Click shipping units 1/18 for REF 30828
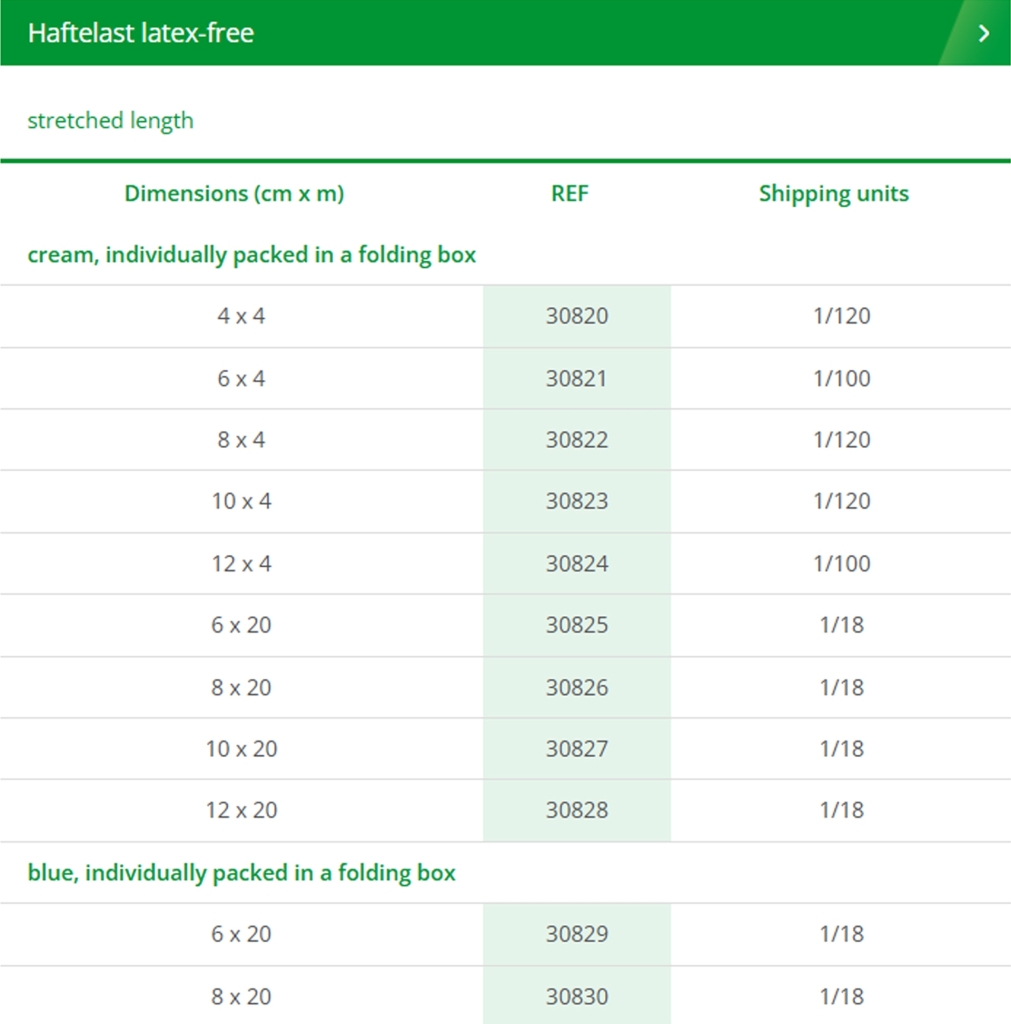Image resolution: width=1011 pixels, height=1024 pixels. point(842,810)
